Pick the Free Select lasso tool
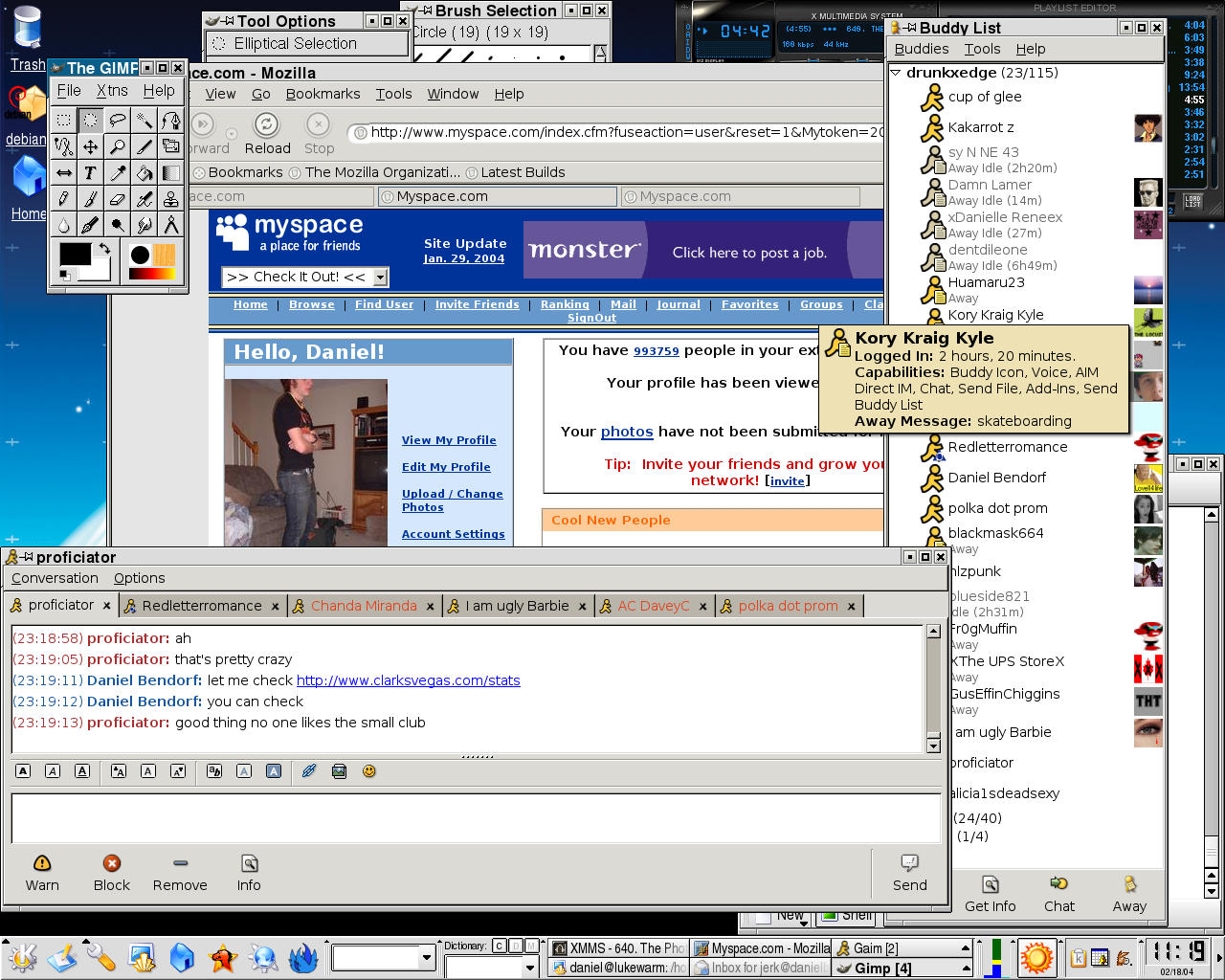Image resolution: width=1225 pixels, height=980 pixels. (117, 120)
